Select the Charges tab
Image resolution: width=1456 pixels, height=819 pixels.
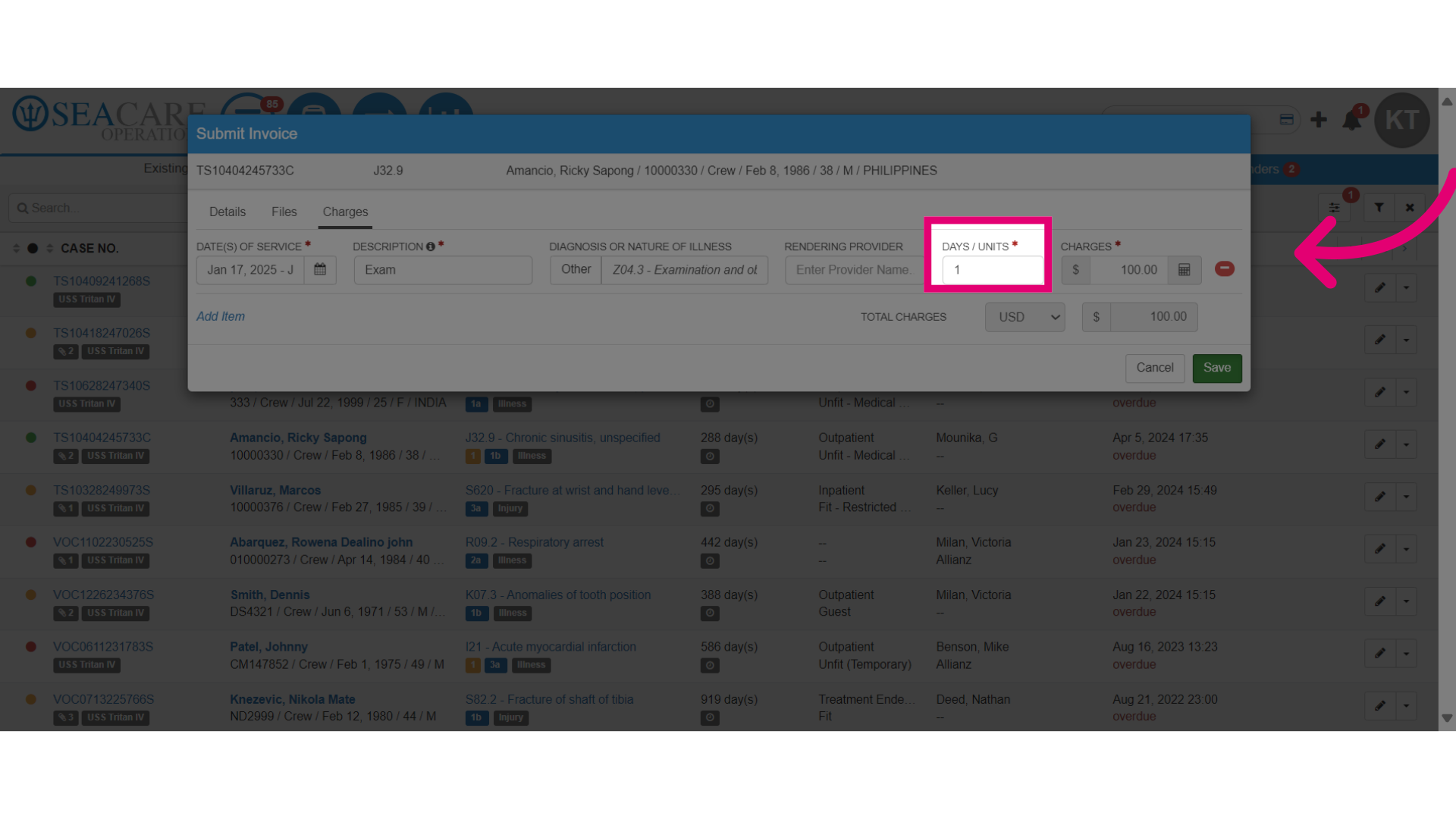coord(345,212)
